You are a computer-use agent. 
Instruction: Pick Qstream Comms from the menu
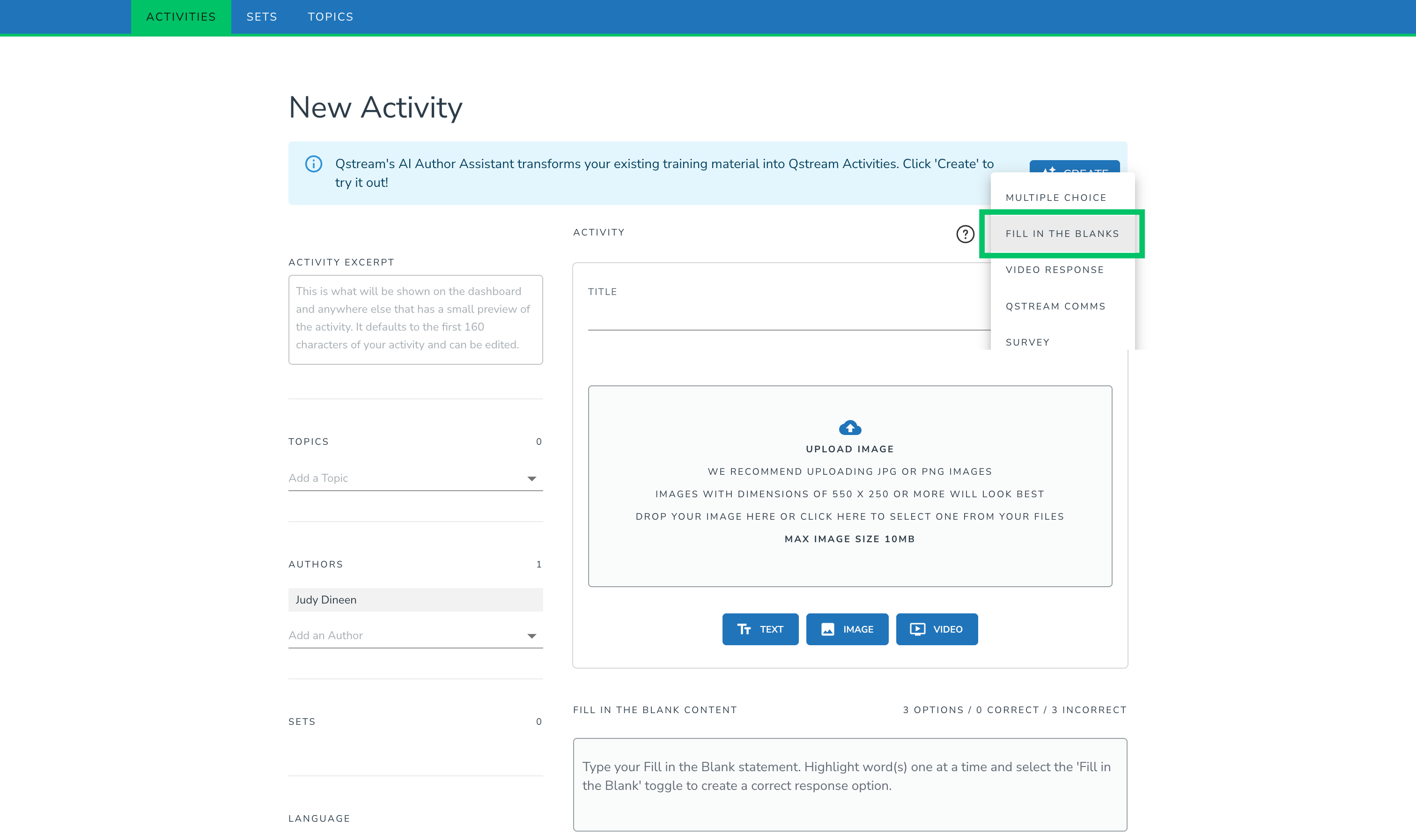click(x=1062, y=306)
